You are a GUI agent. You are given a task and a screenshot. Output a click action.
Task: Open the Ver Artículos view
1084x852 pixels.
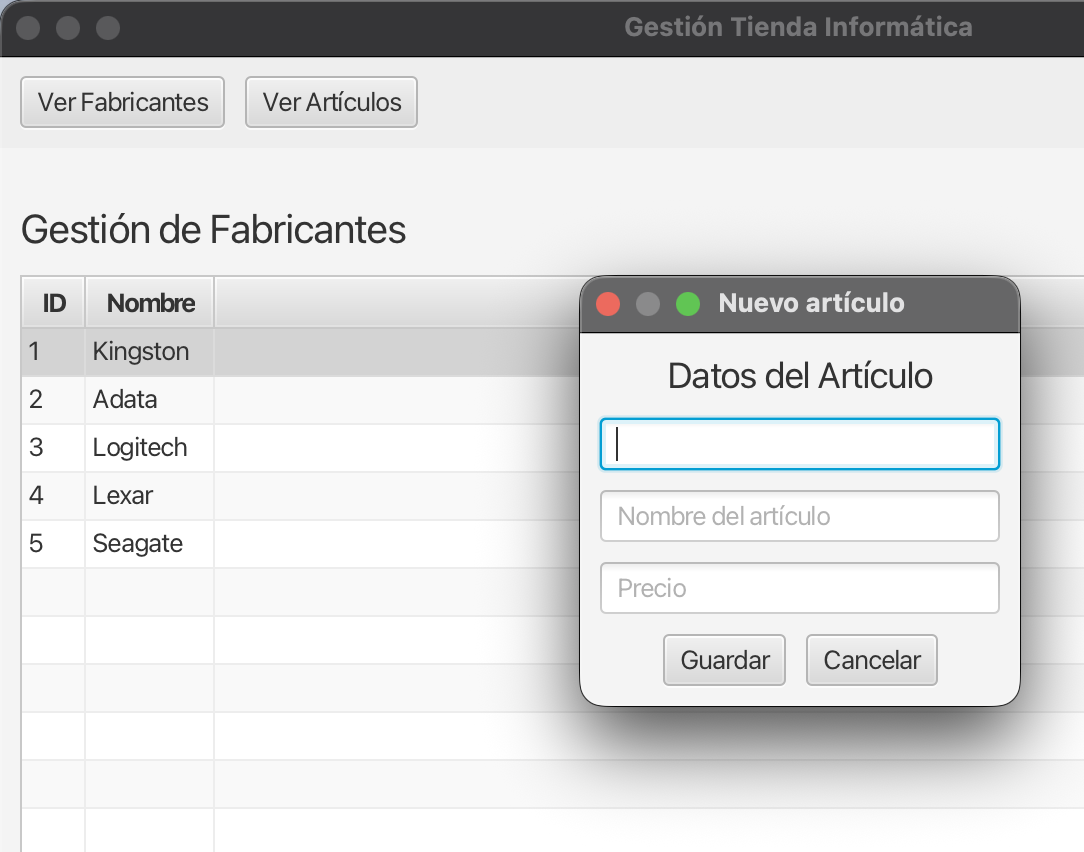pyautogui.click(x=331, y=102)
